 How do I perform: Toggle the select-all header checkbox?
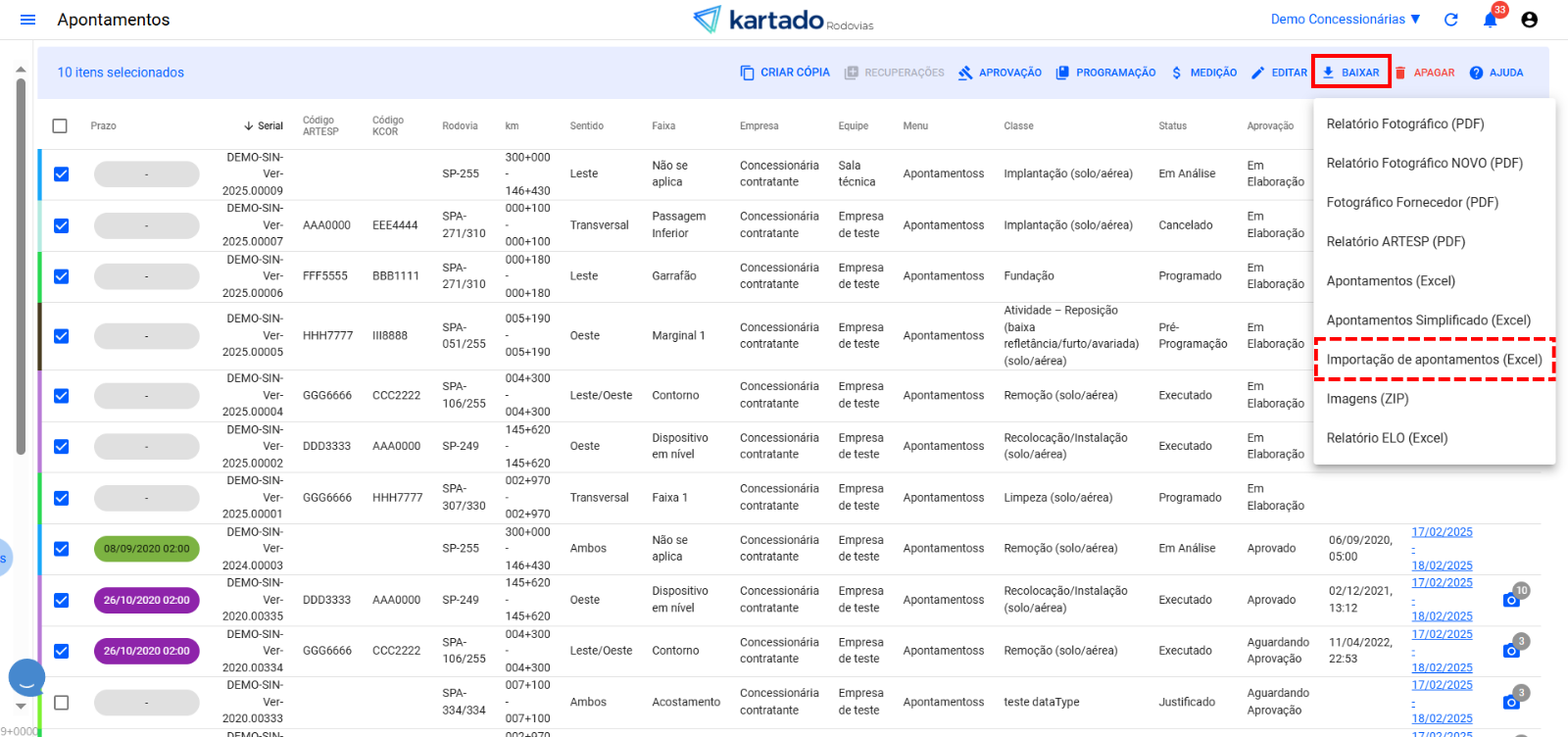60,126
